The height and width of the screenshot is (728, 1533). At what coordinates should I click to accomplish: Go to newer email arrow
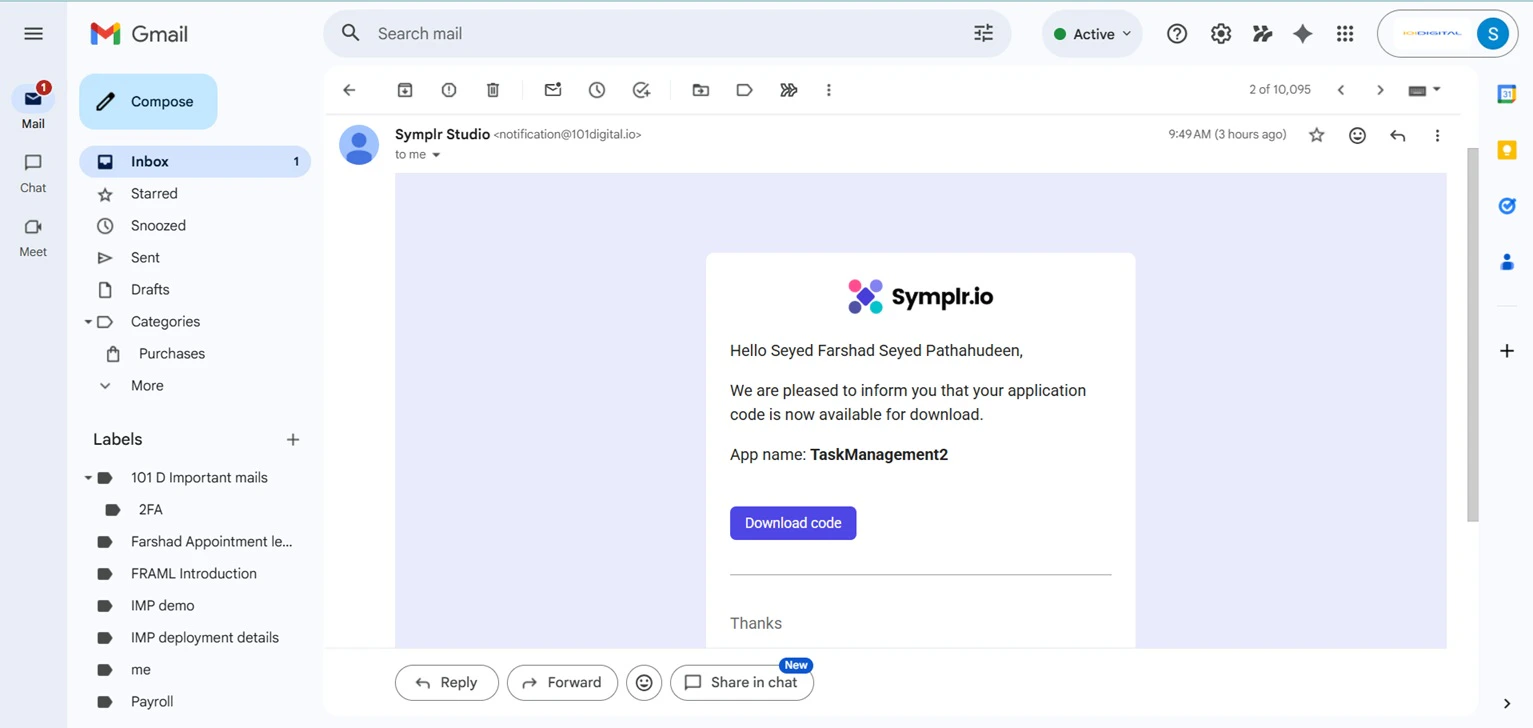[1341, 90]
